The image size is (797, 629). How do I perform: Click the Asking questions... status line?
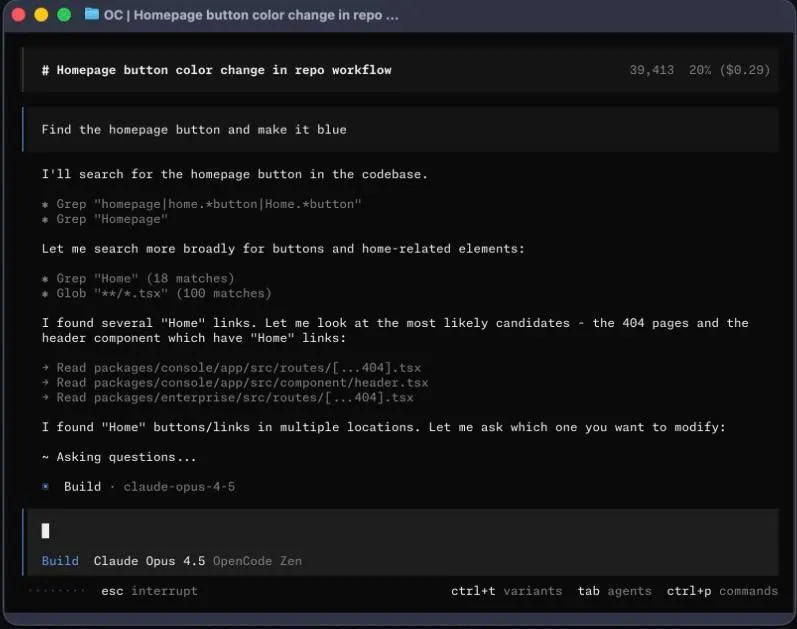[119, 457]
